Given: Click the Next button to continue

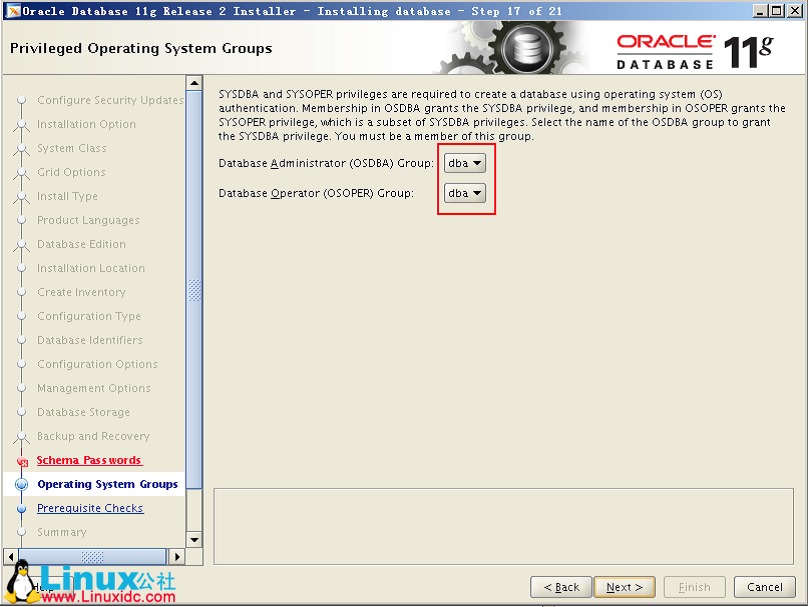Looking at the screenshot, I should [624, 587].
